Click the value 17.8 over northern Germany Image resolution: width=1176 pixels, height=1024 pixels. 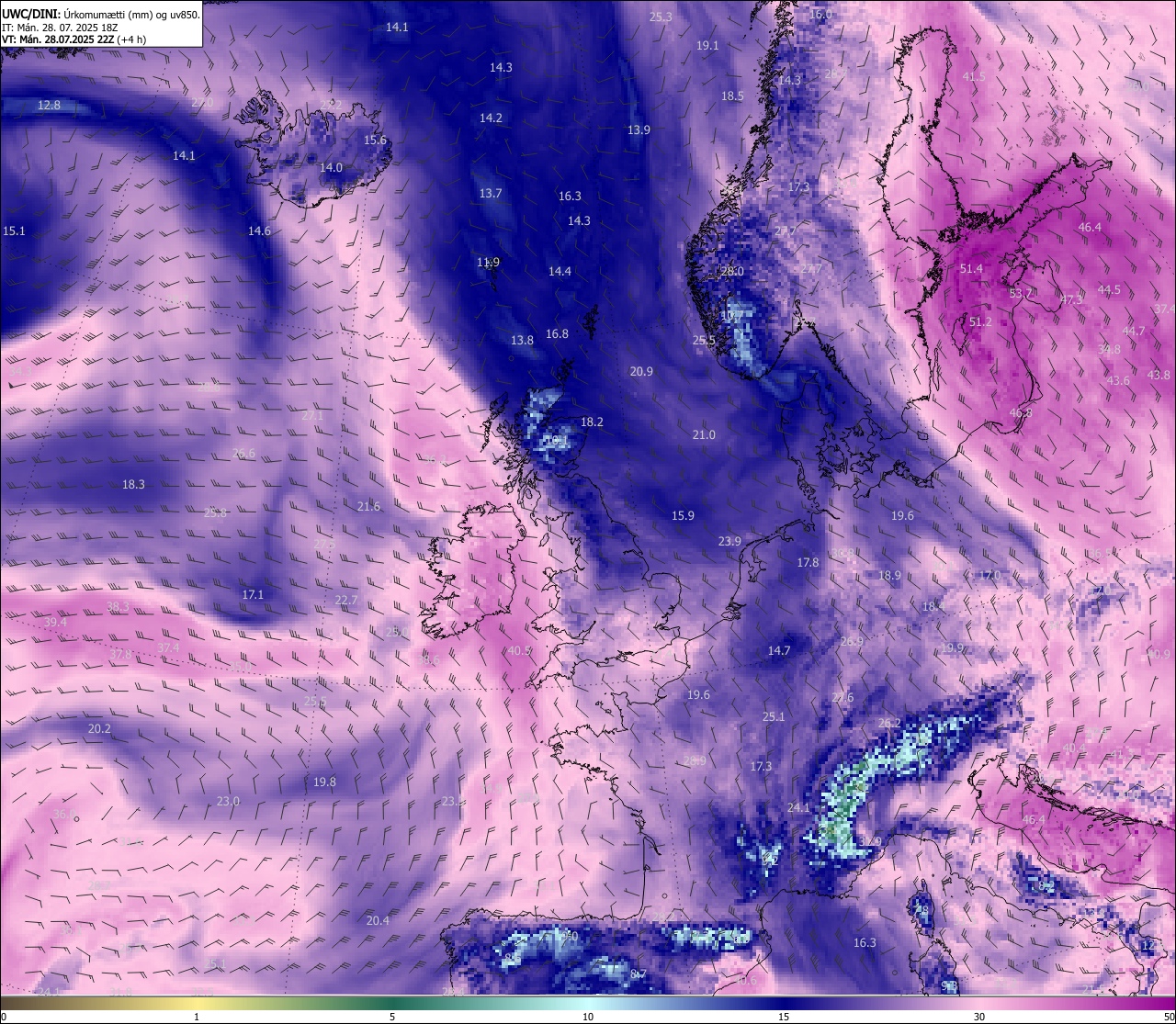click(808, 563)
